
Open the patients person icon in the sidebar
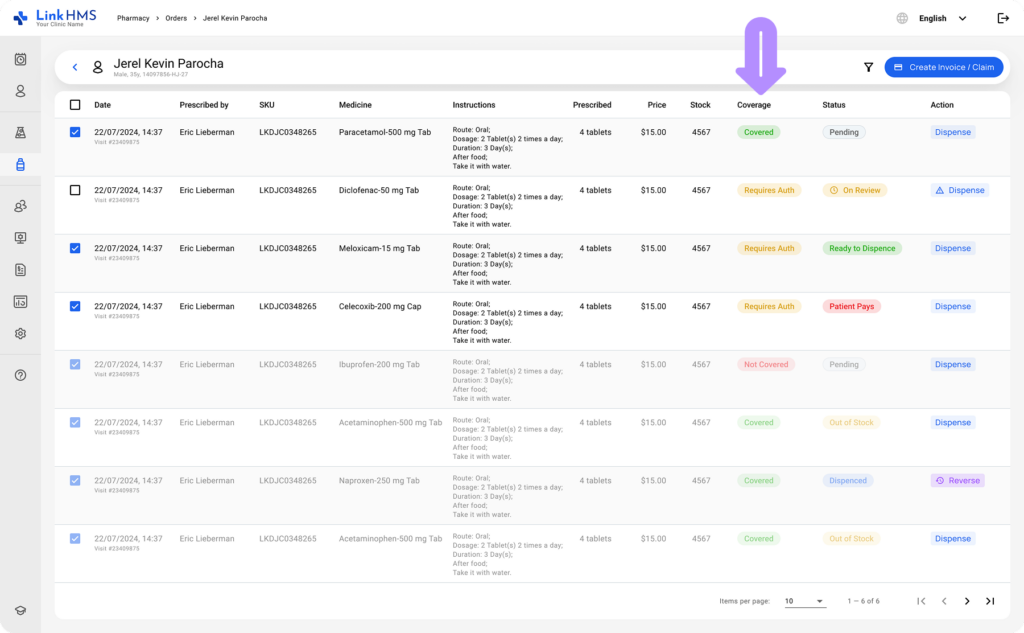click(x=20, y=91)
